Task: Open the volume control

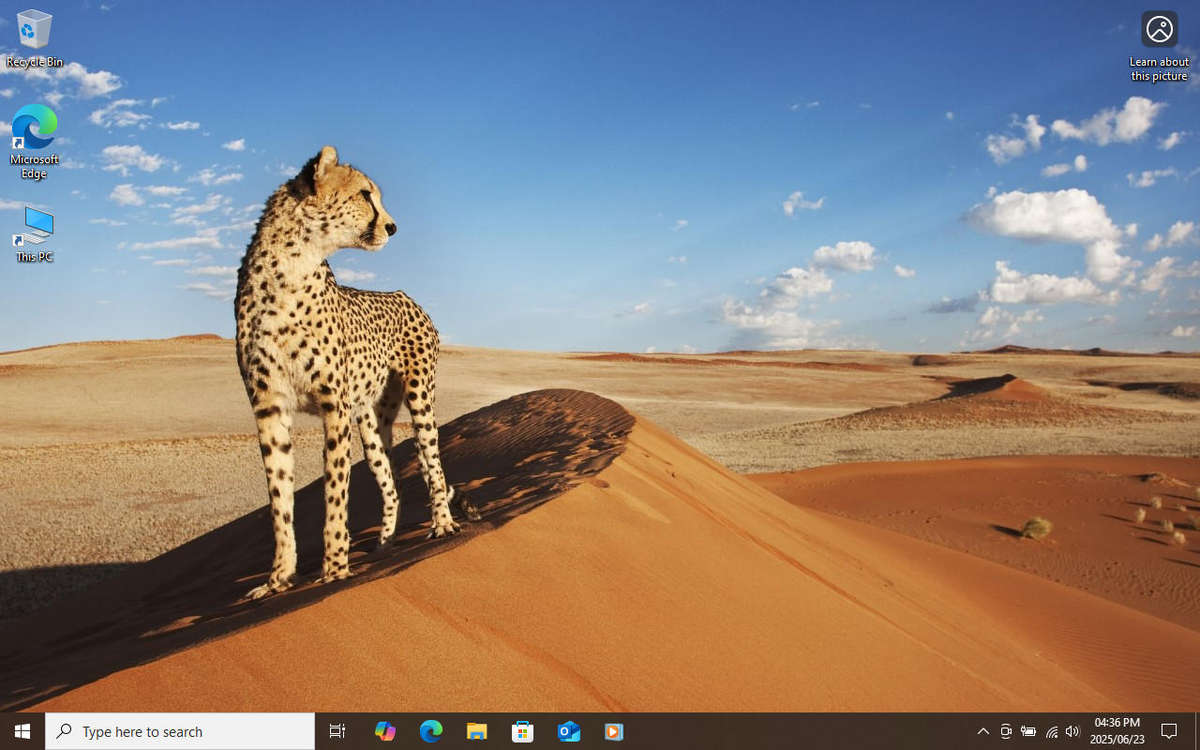Action: point(1072,731)
